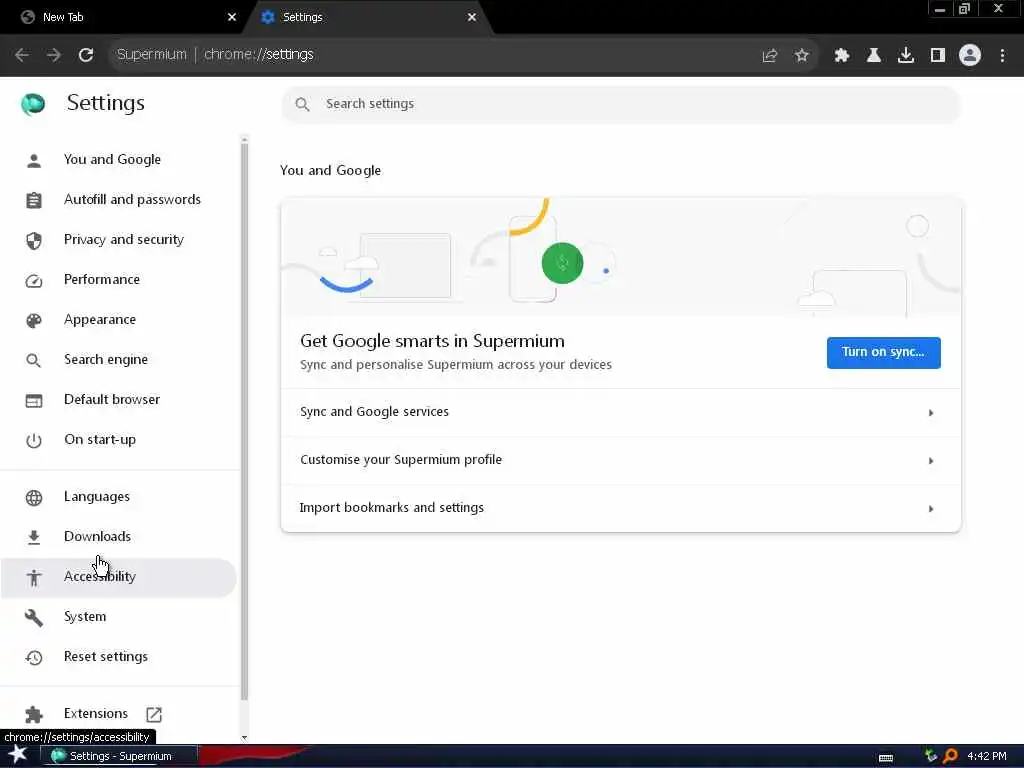The width and height of the screenshot is (1024, 768).
Task: Open the three-dot browser menu
Action: pyautogui.click(x=1002, y=56)
